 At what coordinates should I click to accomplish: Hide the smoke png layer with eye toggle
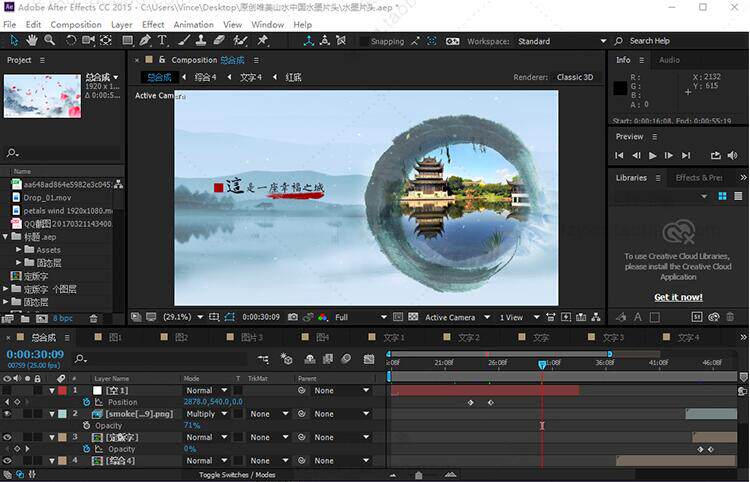pyautogui.click(x=8, y=413)
